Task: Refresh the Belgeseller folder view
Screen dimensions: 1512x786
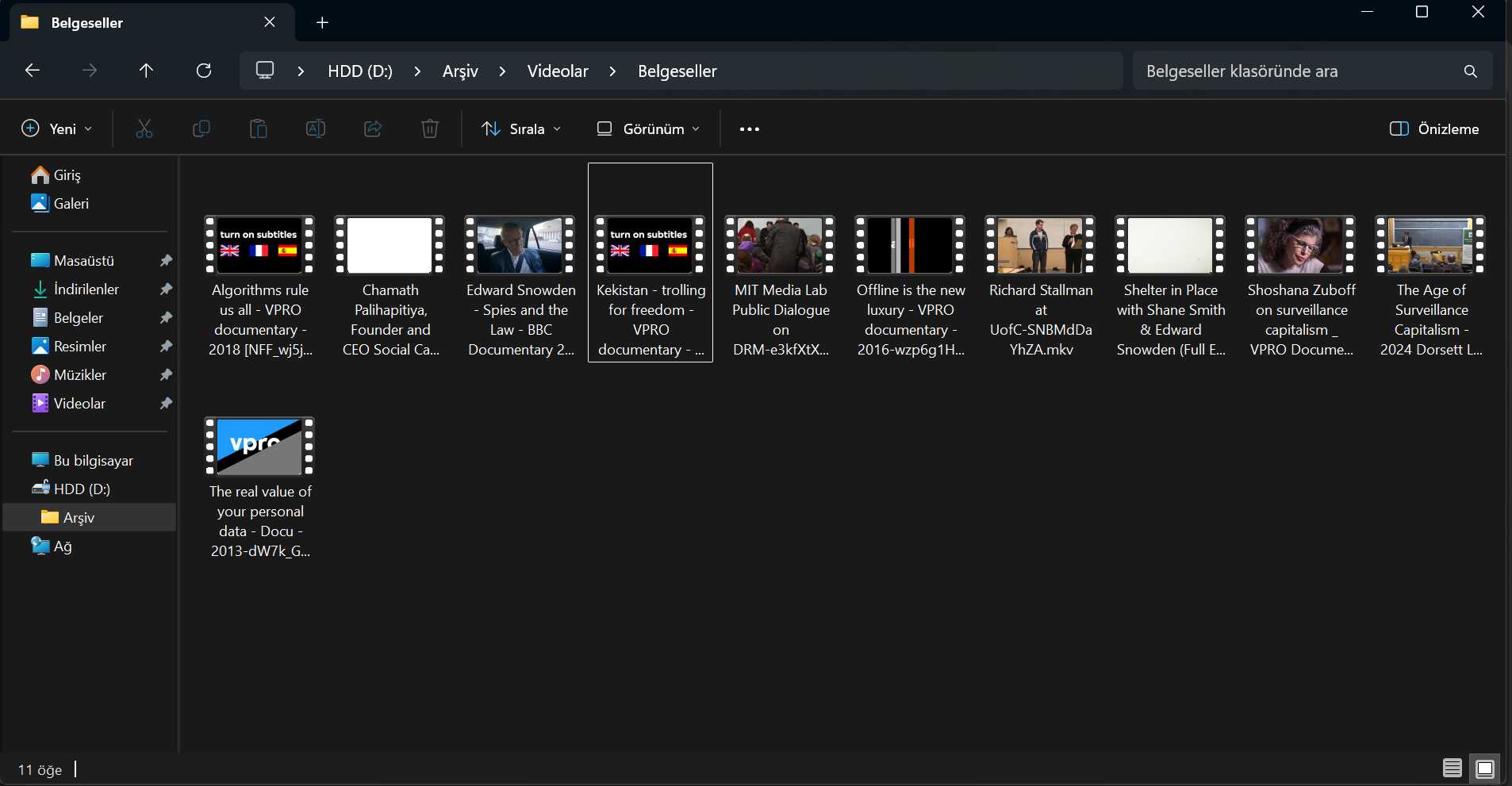Action: (204, 71)
